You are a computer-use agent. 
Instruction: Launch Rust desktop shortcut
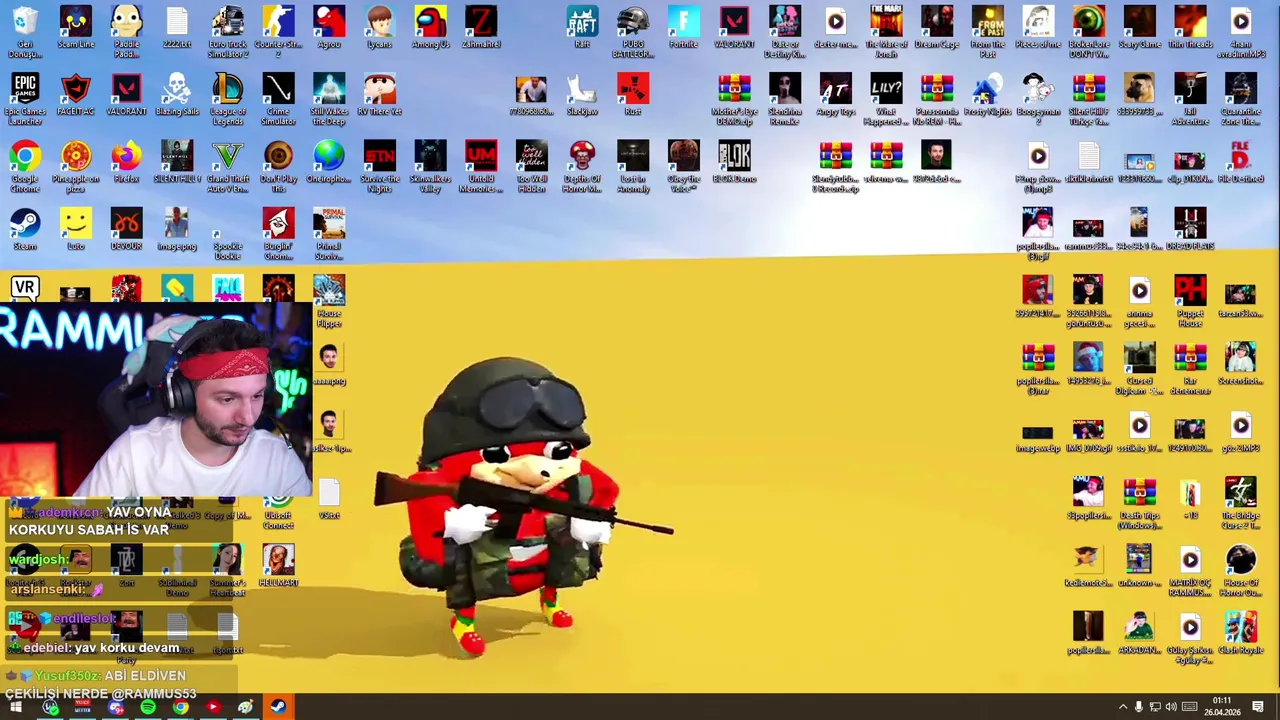633,95
